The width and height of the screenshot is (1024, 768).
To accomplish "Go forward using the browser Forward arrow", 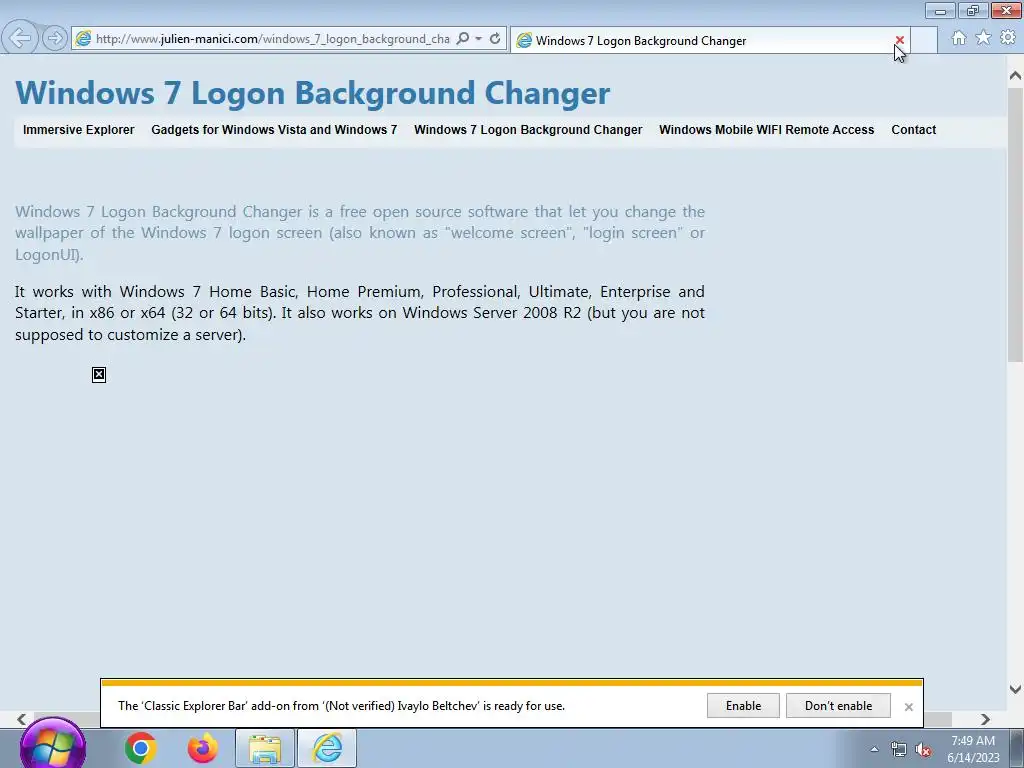I will (x=55, y=39).
